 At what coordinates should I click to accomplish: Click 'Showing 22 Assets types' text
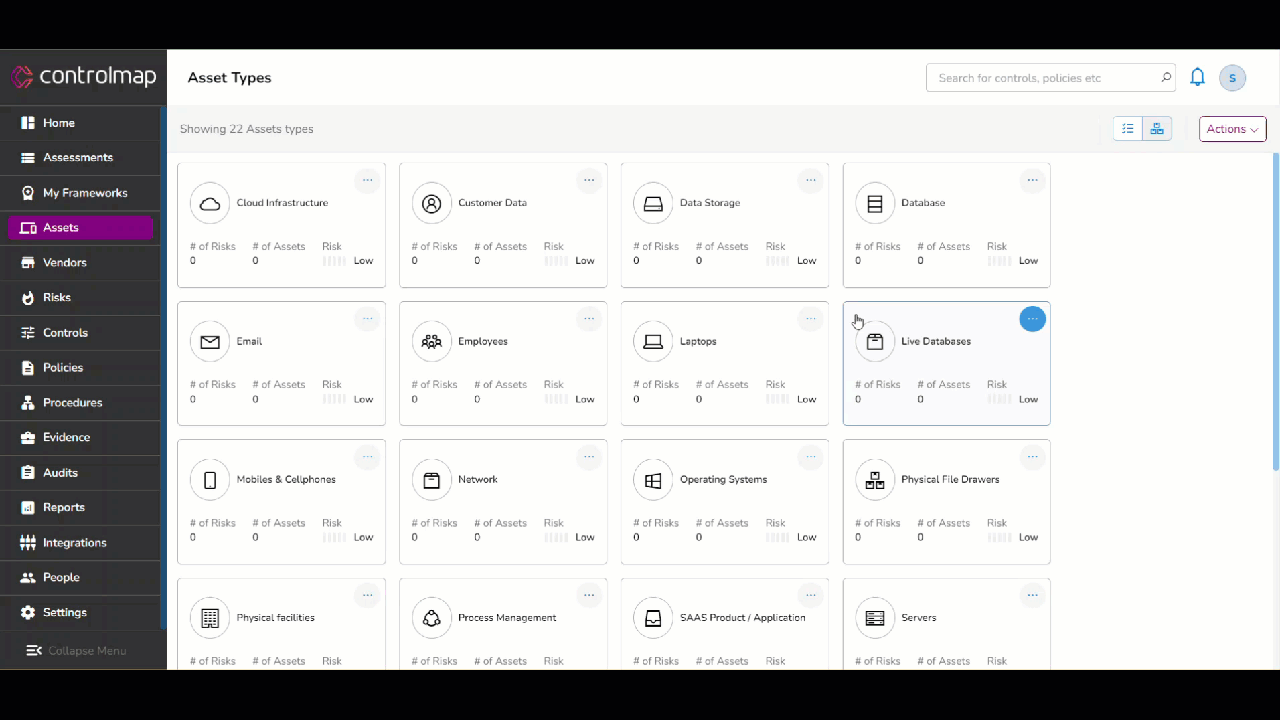[246, 129]
